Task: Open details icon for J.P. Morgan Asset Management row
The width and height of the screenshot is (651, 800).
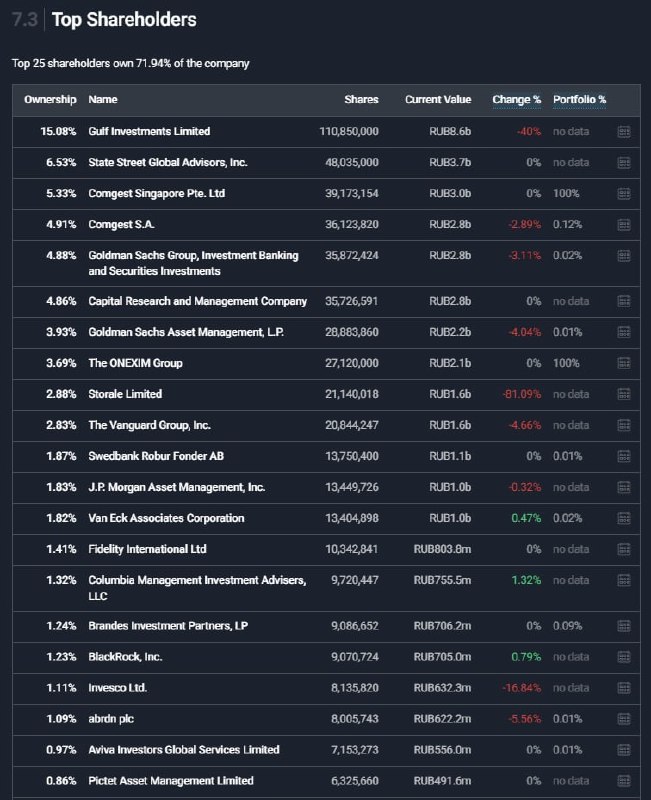Action: point(623,487)
